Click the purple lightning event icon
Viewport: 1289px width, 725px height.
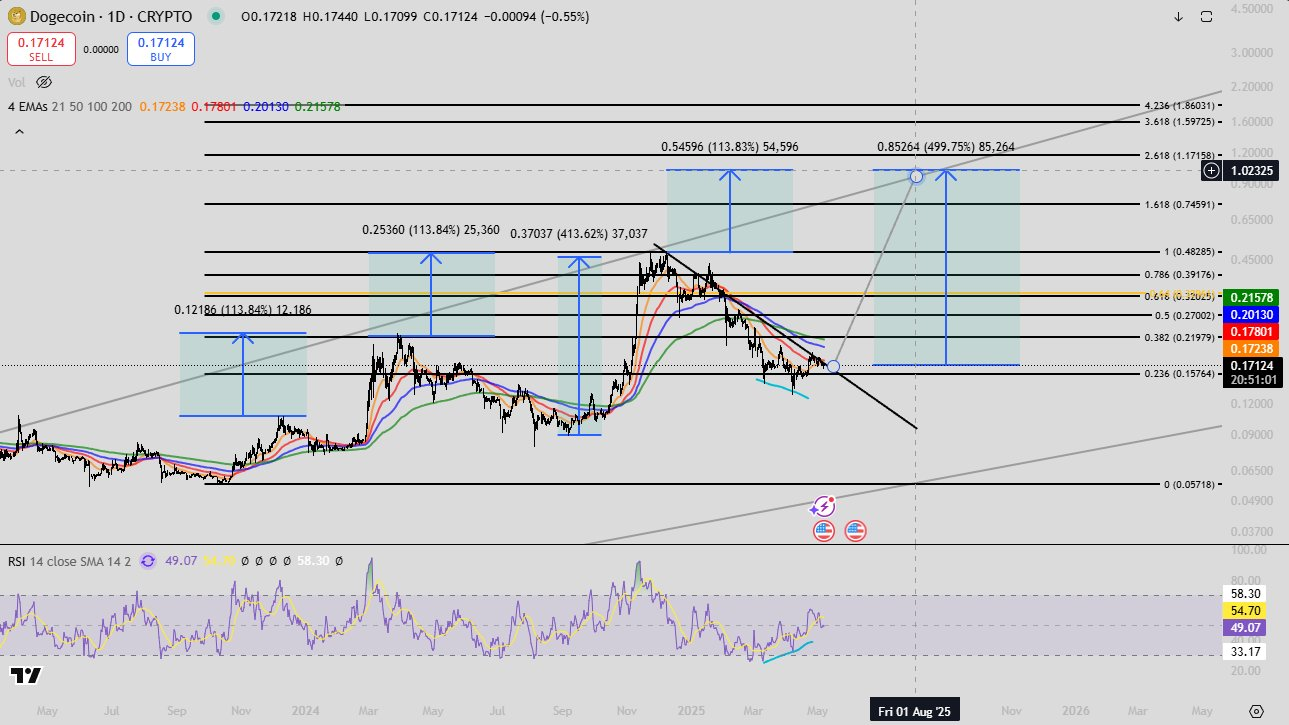tap(823, 507)
